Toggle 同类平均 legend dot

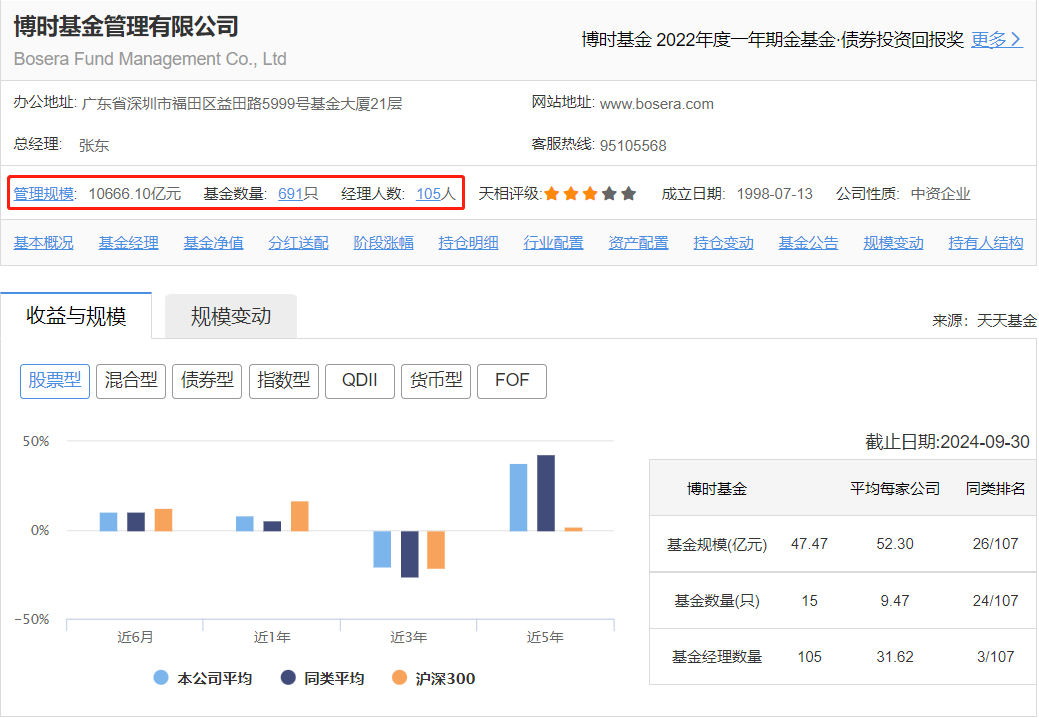(x=288, y=678)
